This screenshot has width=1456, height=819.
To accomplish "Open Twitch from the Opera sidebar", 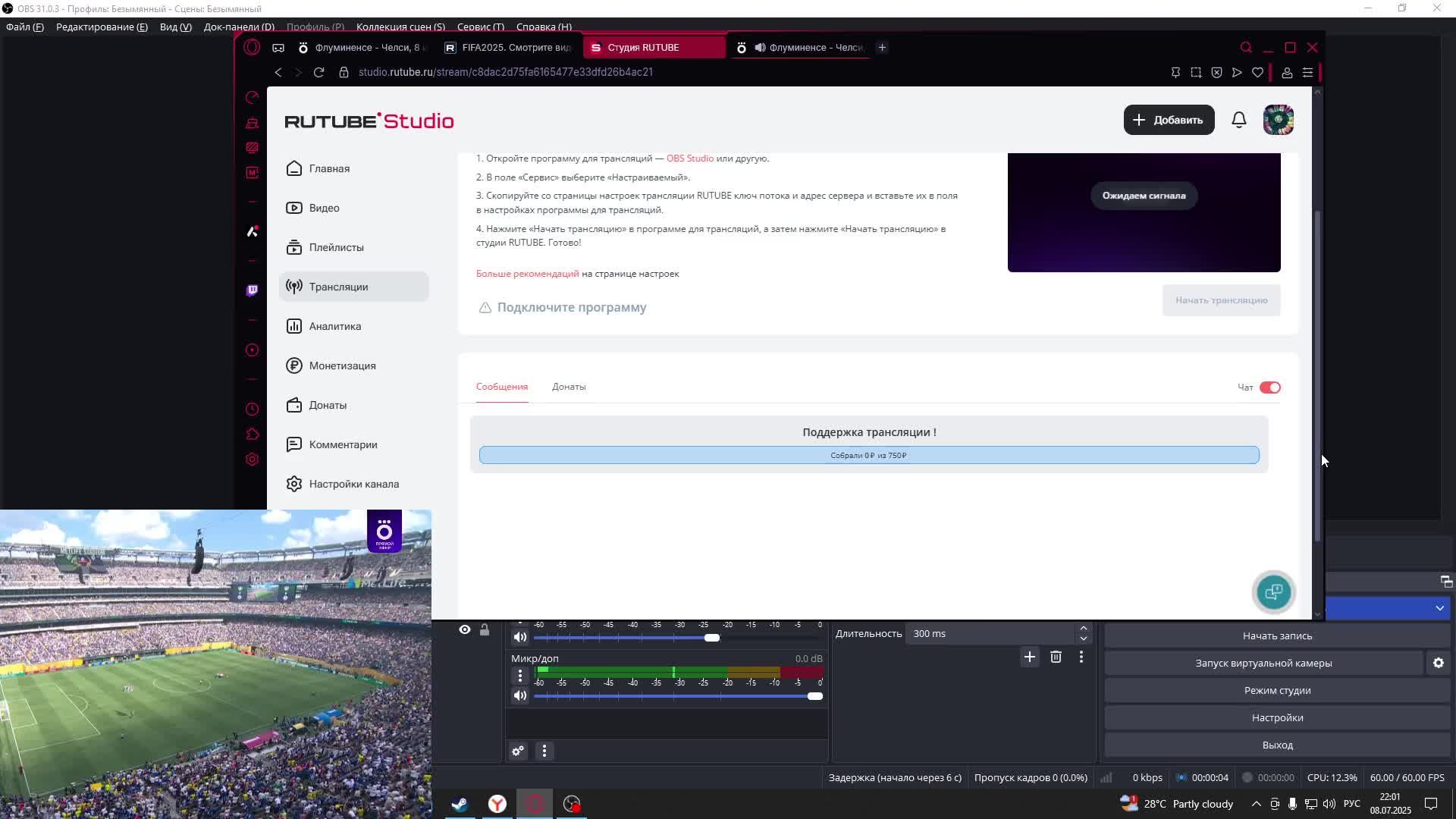I will tap(253, 290).
